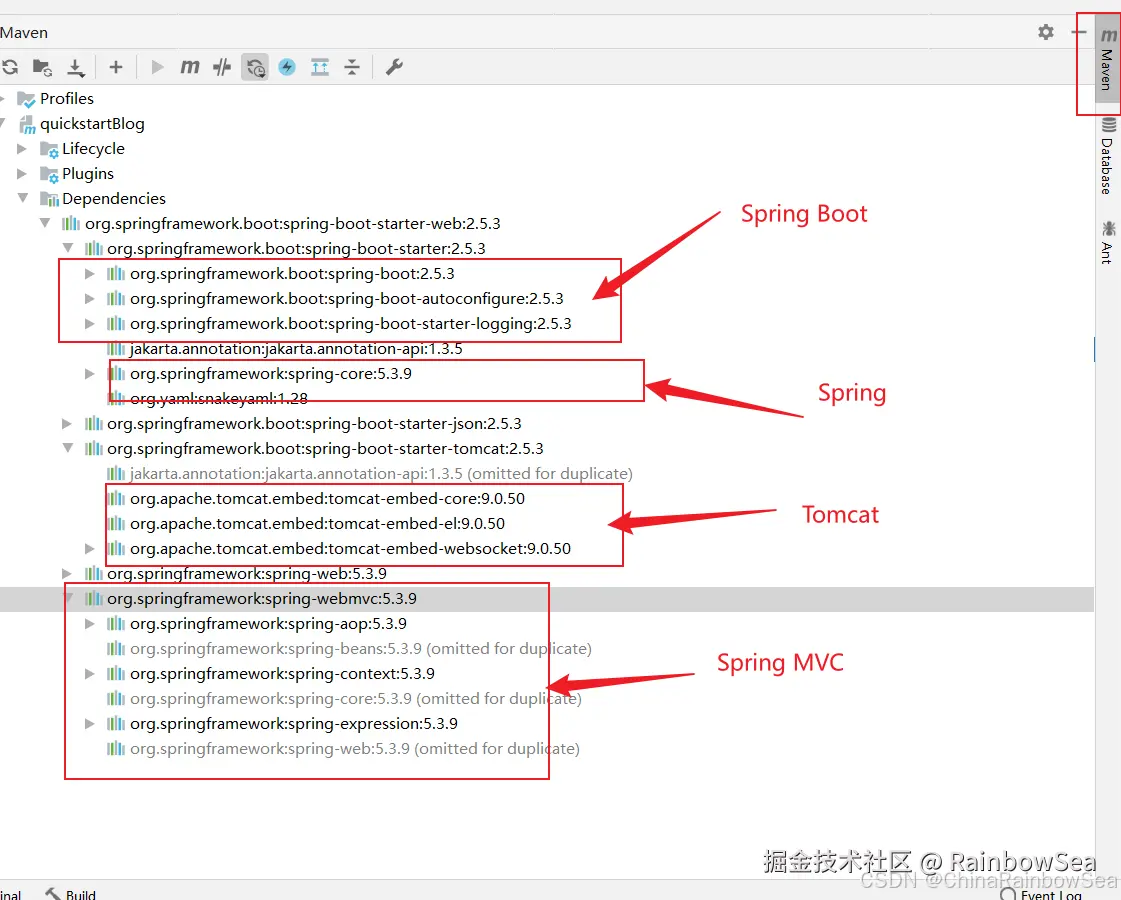Select jakarta.annotation-api:1.3.5 non-duplicate row

click(296, 349)
